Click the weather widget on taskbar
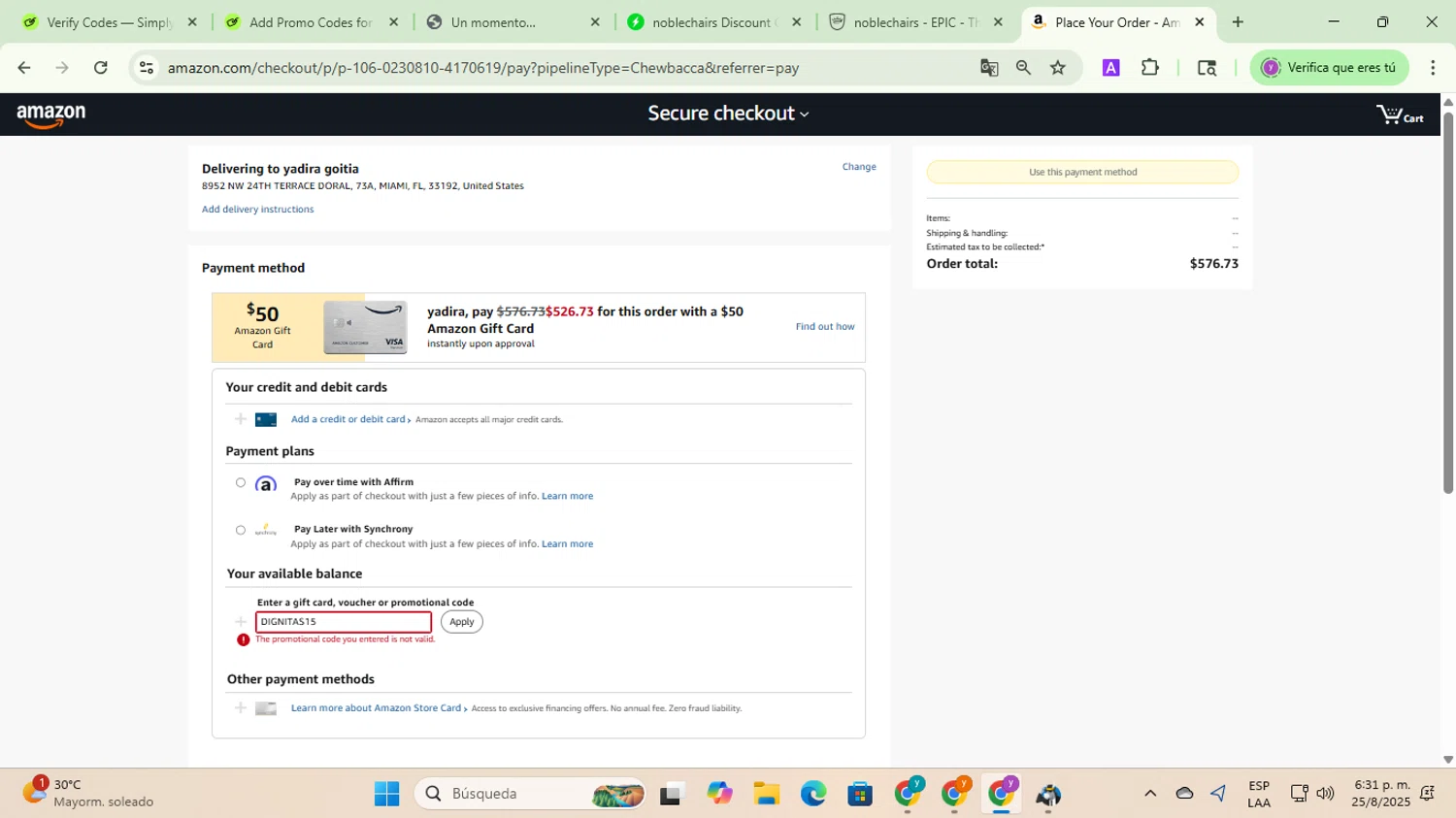Viewport: 1456px width, 818px height. click(89, 793)
